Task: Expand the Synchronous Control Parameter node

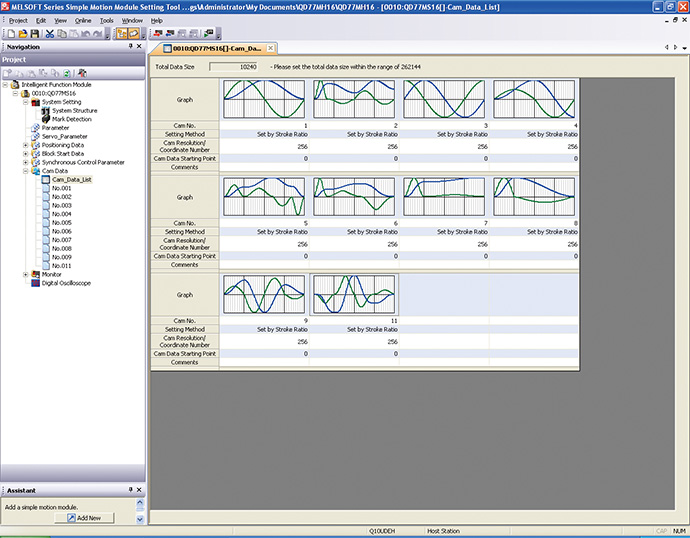Action: click(26, 162)
